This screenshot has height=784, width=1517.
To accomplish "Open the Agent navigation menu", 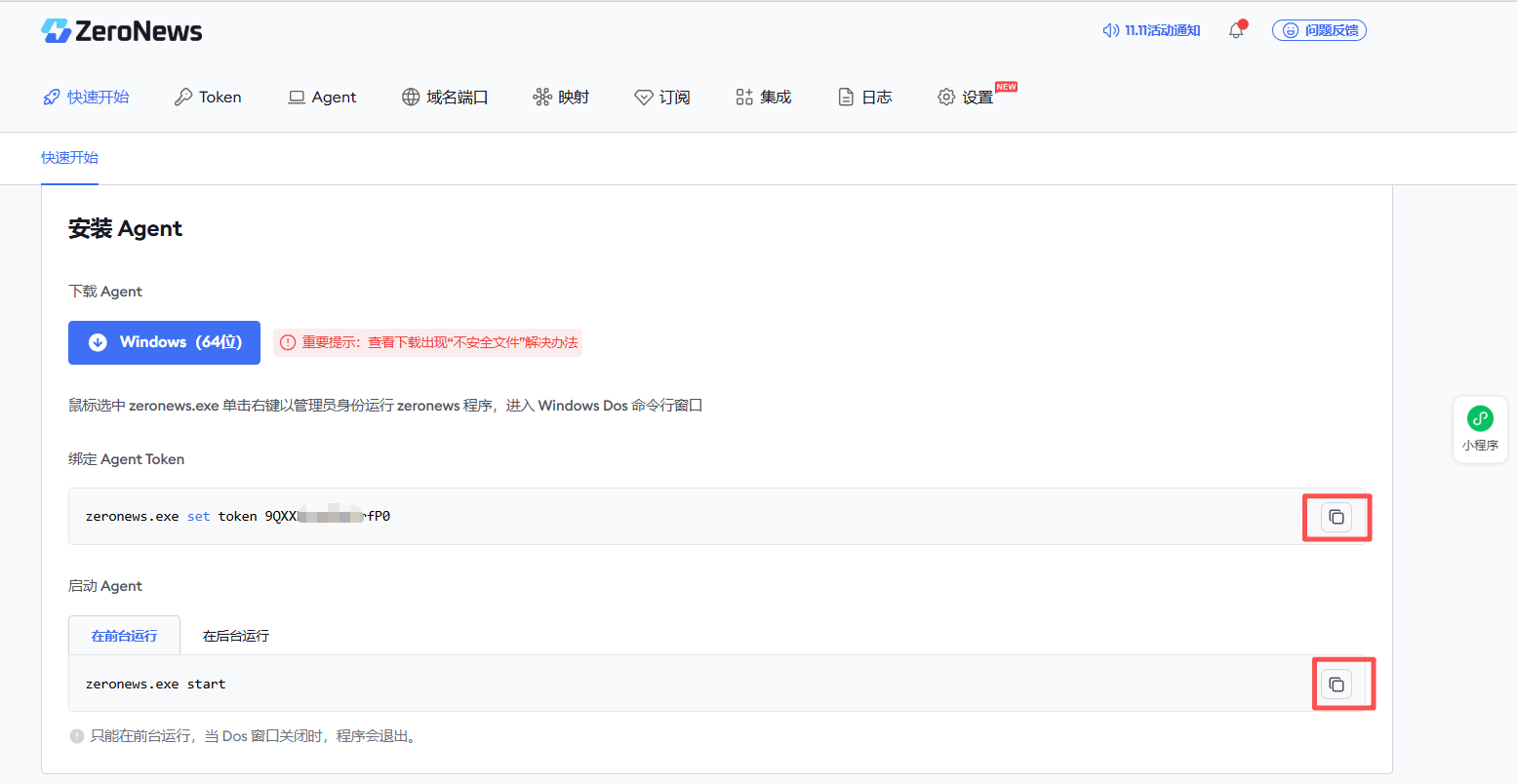I will click(322, 98).
